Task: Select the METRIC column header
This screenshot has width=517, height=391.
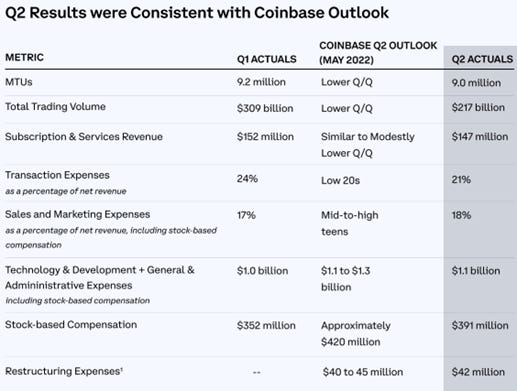Action: 24,57
